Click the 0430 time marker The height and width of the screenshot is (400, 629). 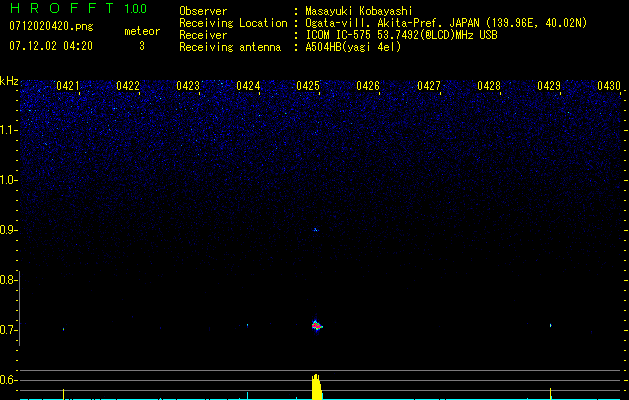[609, 86]
